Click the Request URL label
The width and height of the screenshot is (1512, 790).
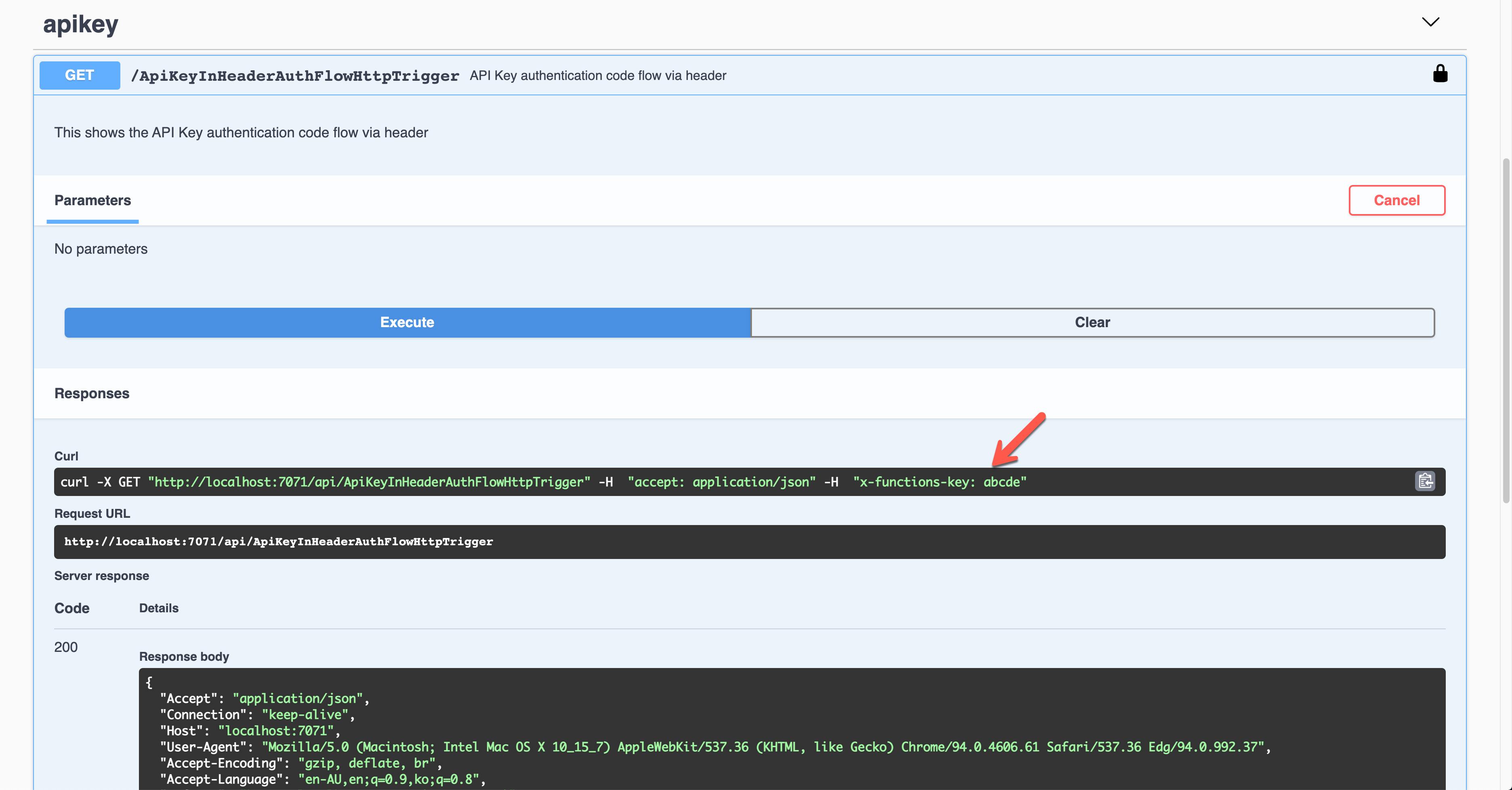point(92,514)
